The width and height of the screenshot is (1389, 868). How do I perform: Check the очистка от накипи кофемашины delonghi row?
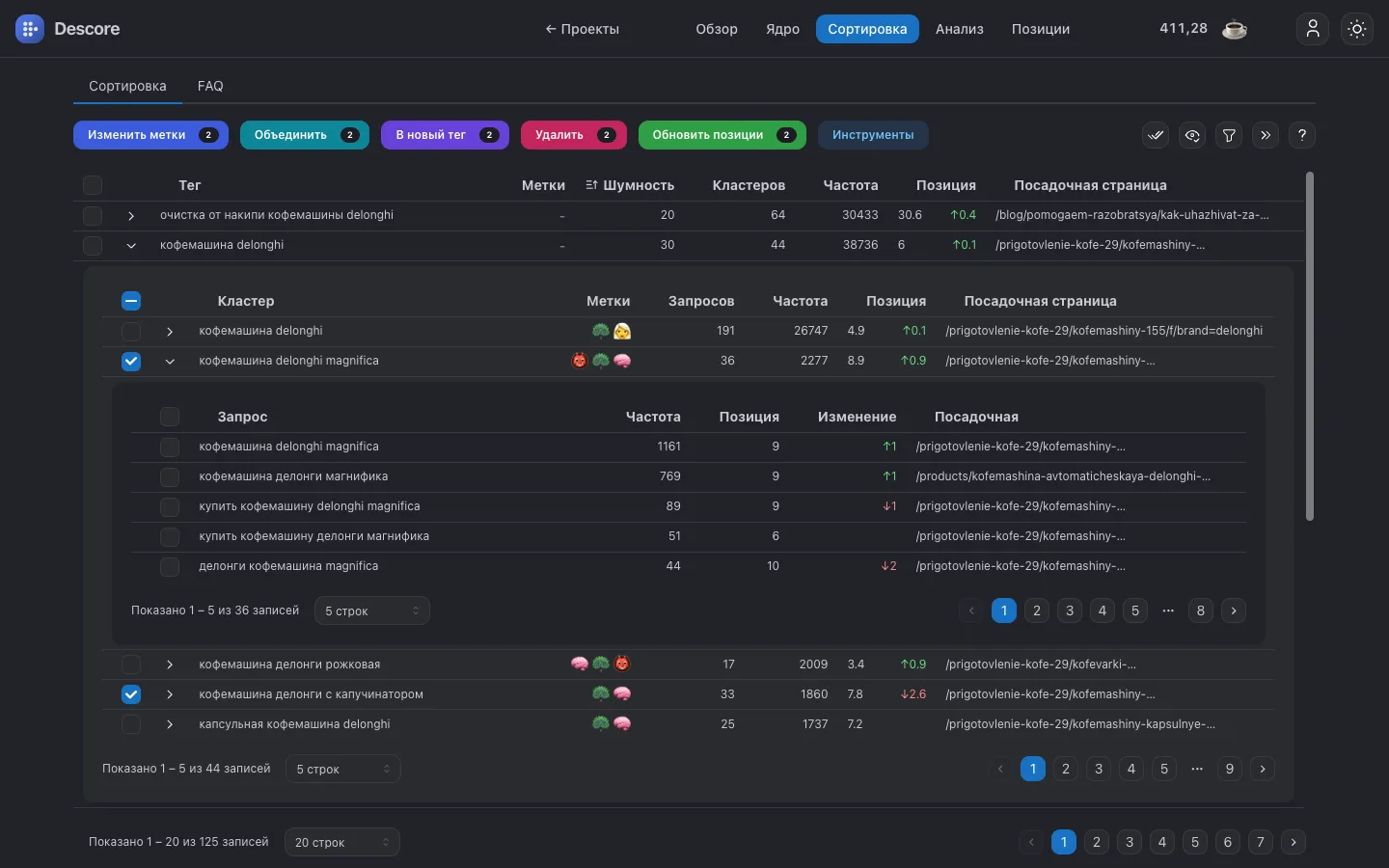tap(93, 215)
